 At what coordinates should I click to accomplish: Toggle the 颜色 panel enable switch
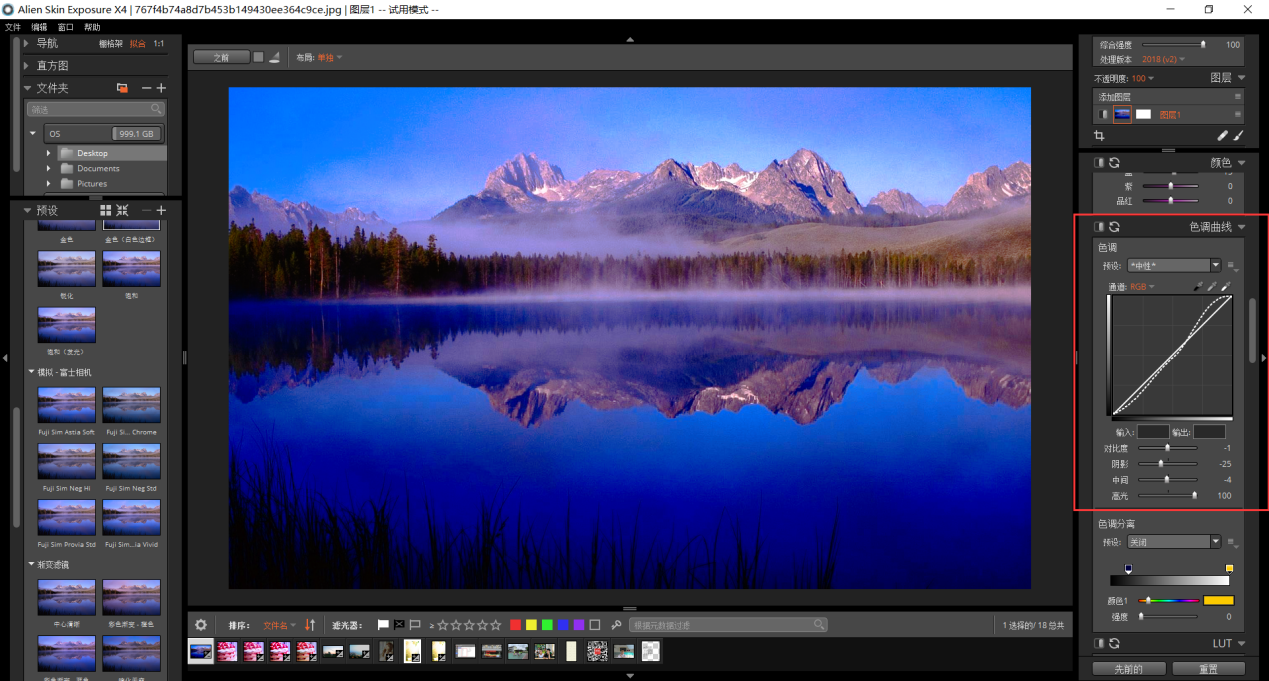tap(1099, 162)
